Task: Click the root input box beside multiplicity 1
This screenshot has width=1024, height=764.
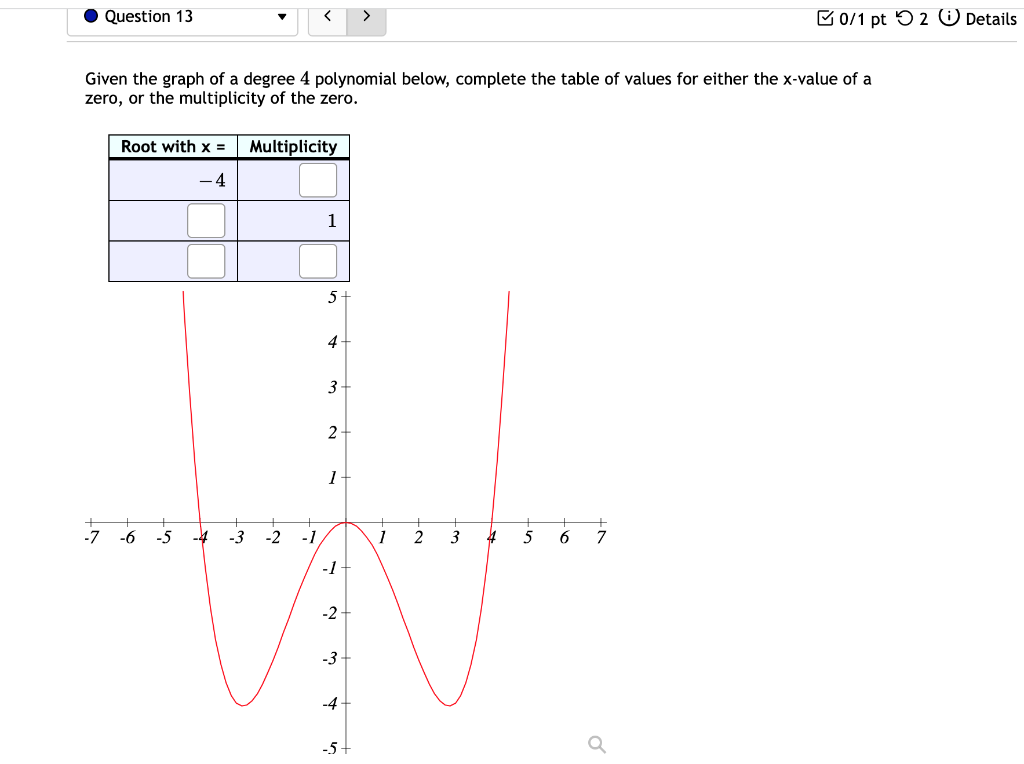Action: click(206, 220)
